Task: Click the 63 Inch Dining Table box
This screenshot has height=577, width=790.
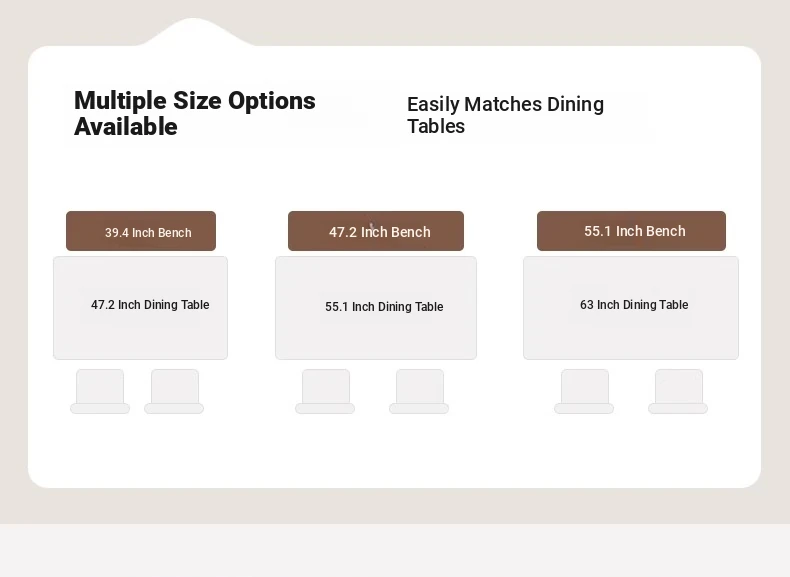Action: pos(631,308)
